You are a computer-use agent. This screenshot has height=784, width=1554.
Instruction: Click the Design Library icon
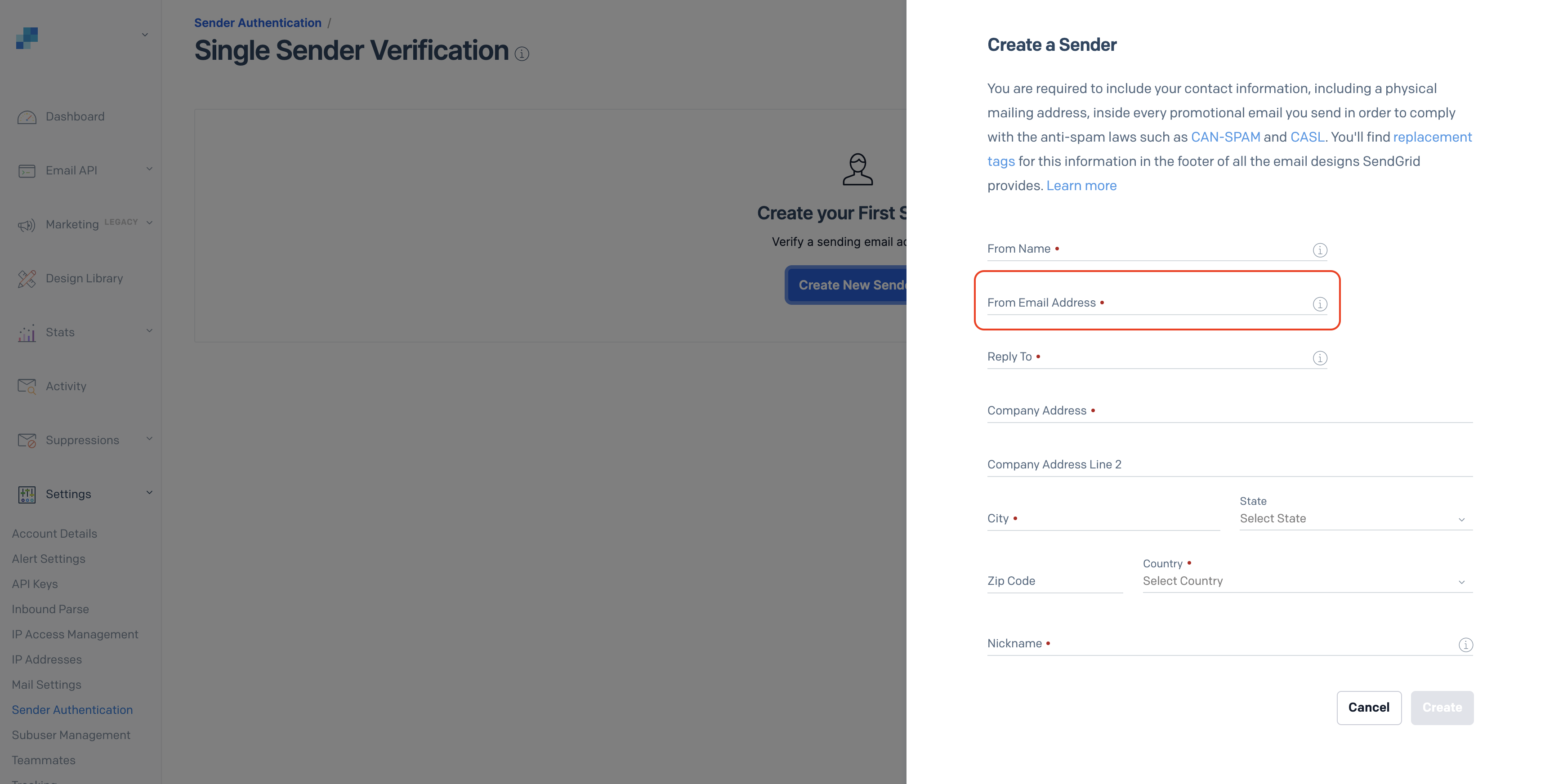tap(27, 279)
